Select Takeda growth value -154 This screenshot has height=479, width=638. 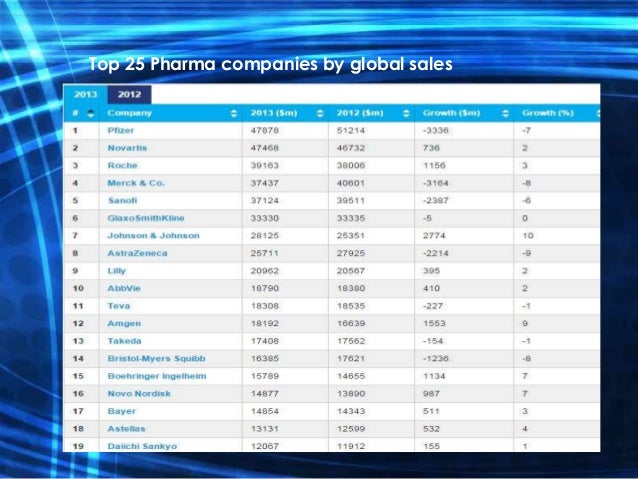(x=433, y=341)
